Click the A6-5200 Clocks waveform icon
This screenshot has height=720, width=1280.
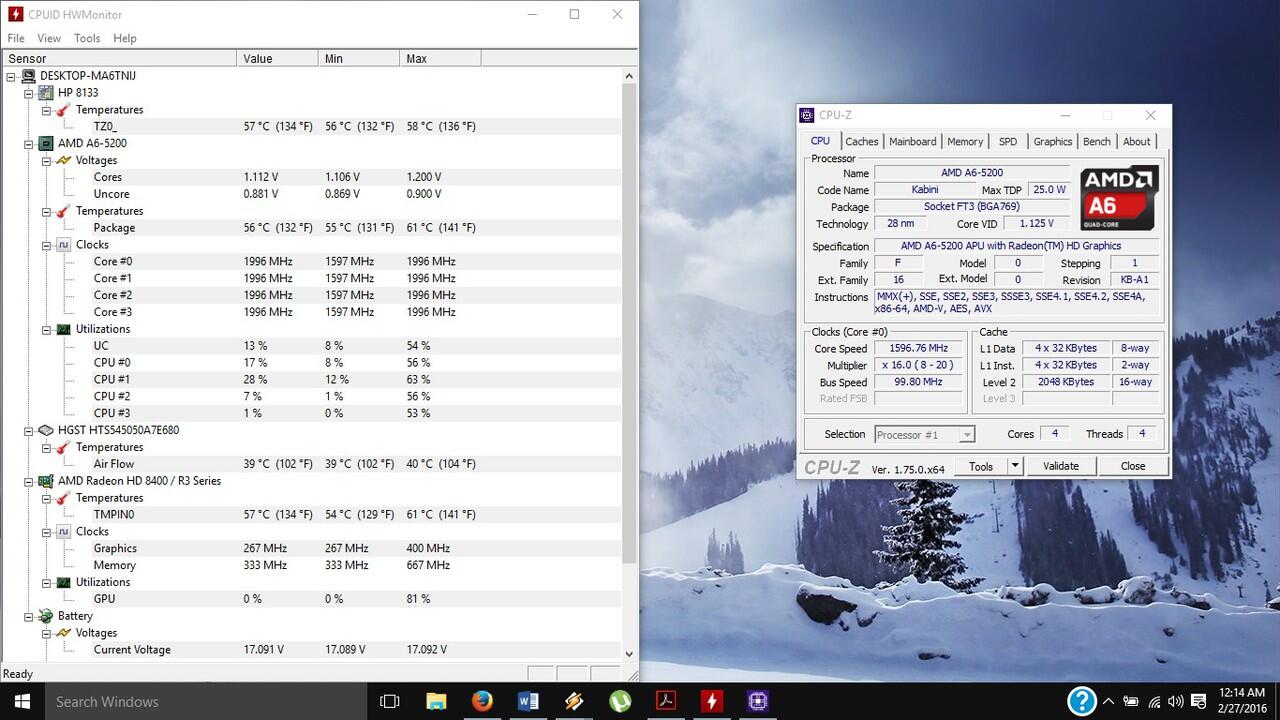pos(63,245)
